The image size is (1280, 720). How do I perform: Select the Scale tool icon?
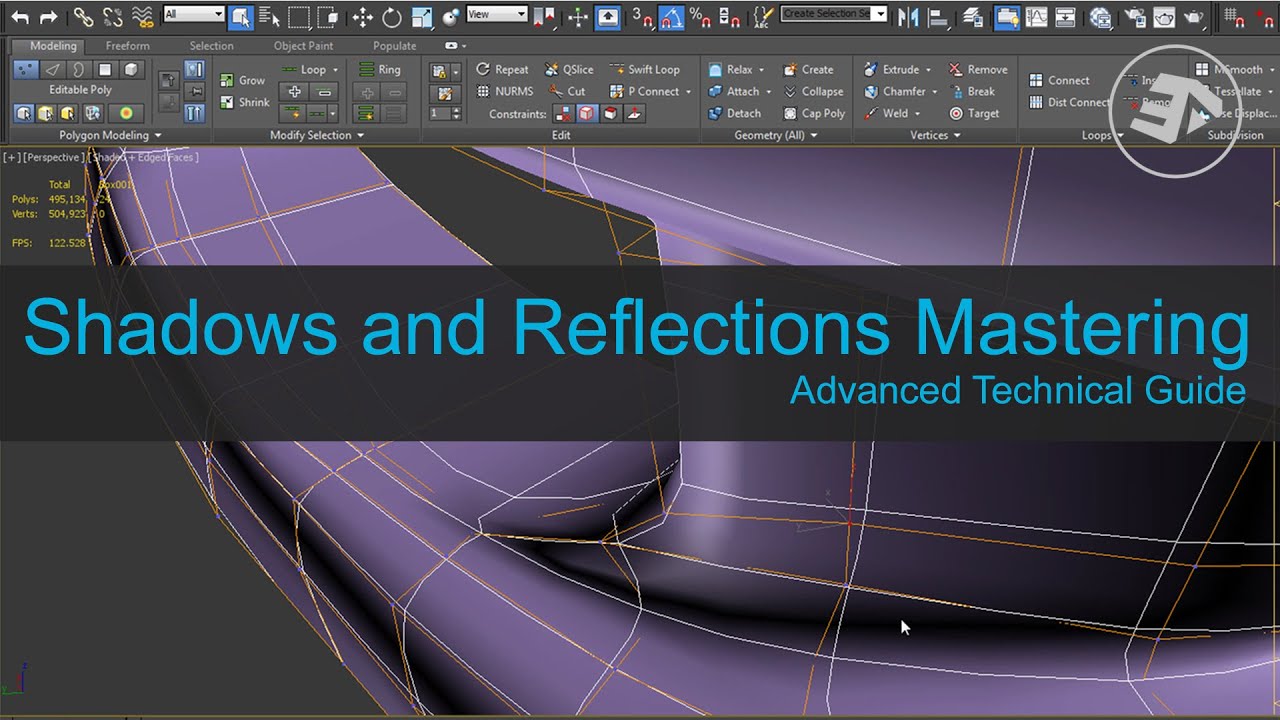[421, 16]
